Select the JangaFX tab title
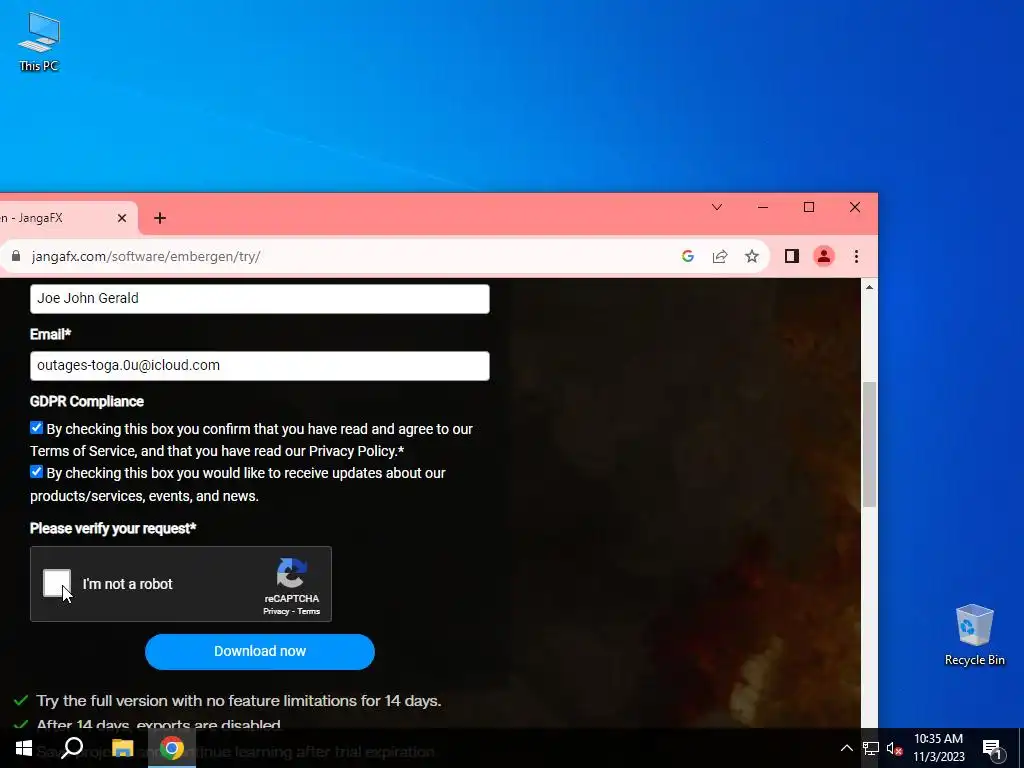The height and width of the screenshot is (768, 1024). (31, 218)
